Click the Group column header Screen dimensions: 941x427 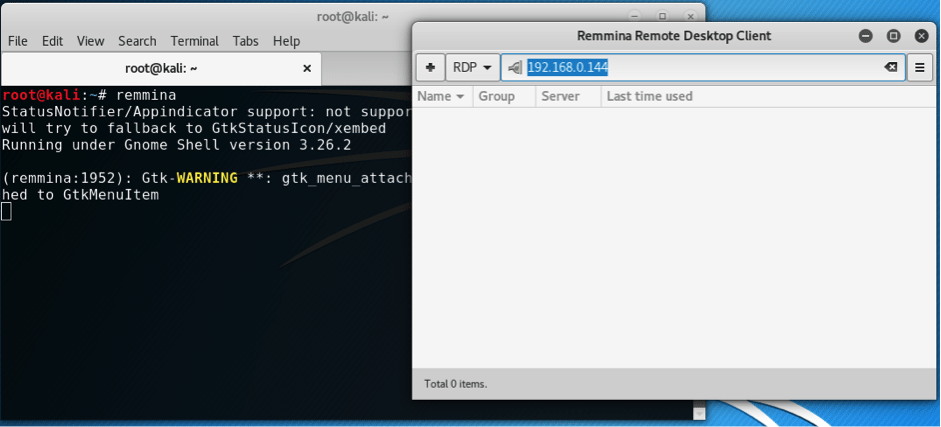(496, 96)
